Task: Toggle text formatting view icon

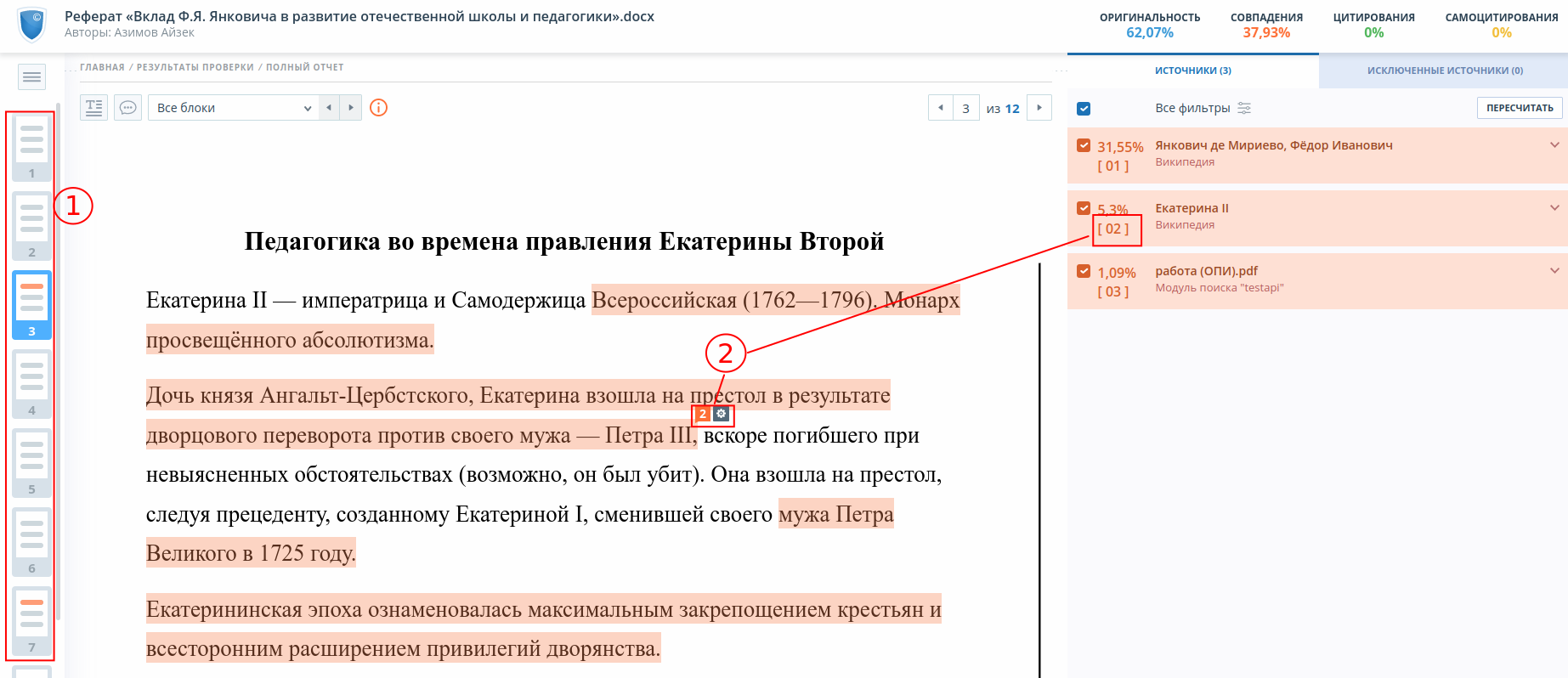Action: [93, 108]
